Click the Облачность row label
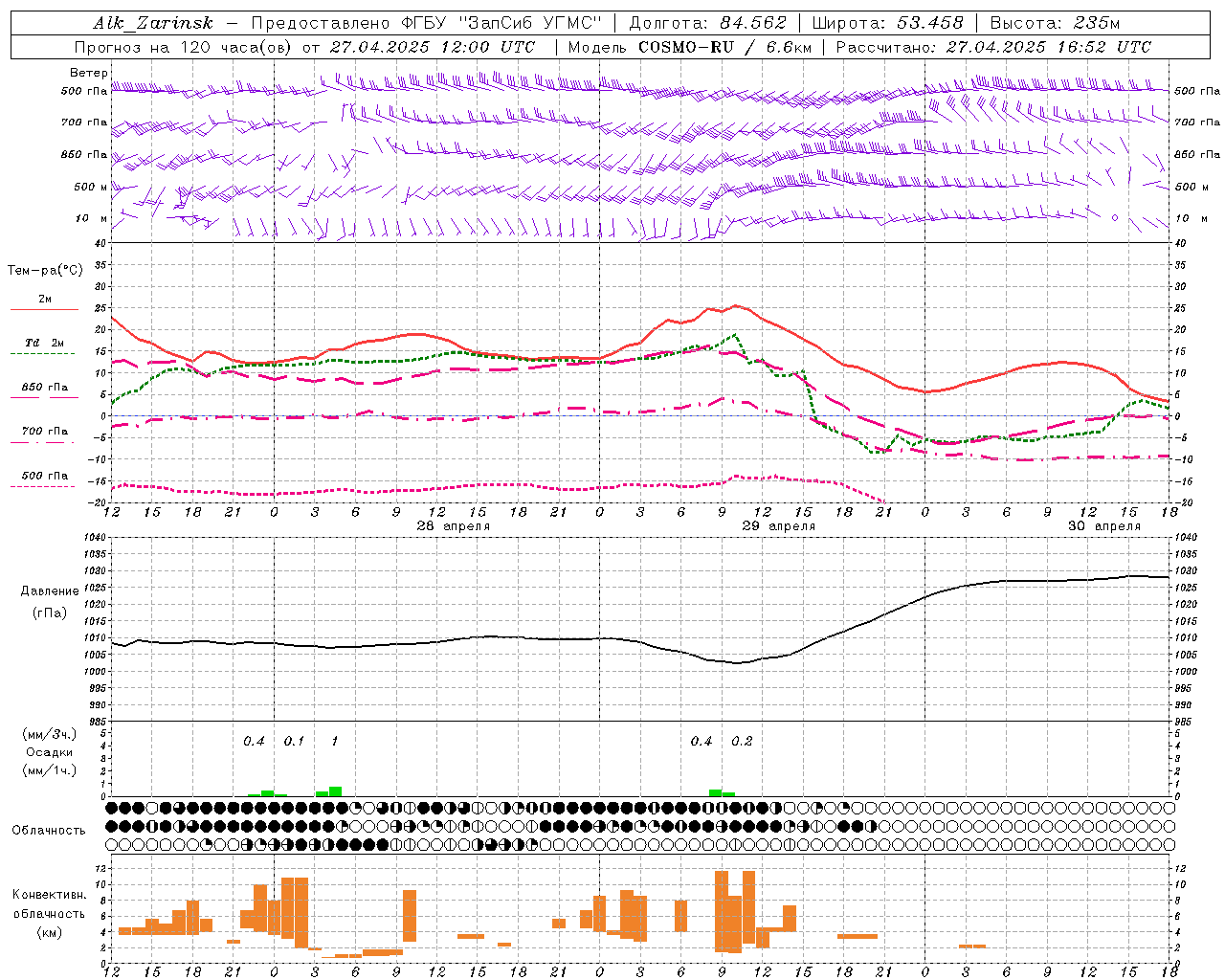This screenshot has width=1225, height=980. [x=48, y=830]
